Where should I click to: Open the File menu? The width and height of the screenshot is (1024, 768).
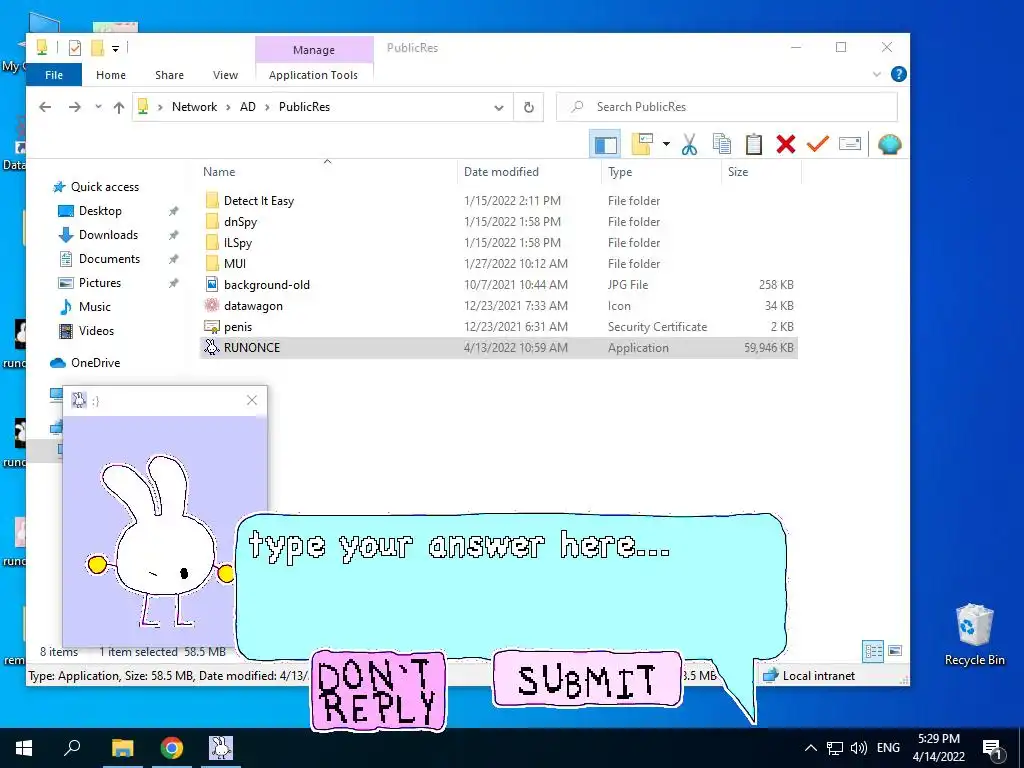pyautogui.click(x=54, y=75)
